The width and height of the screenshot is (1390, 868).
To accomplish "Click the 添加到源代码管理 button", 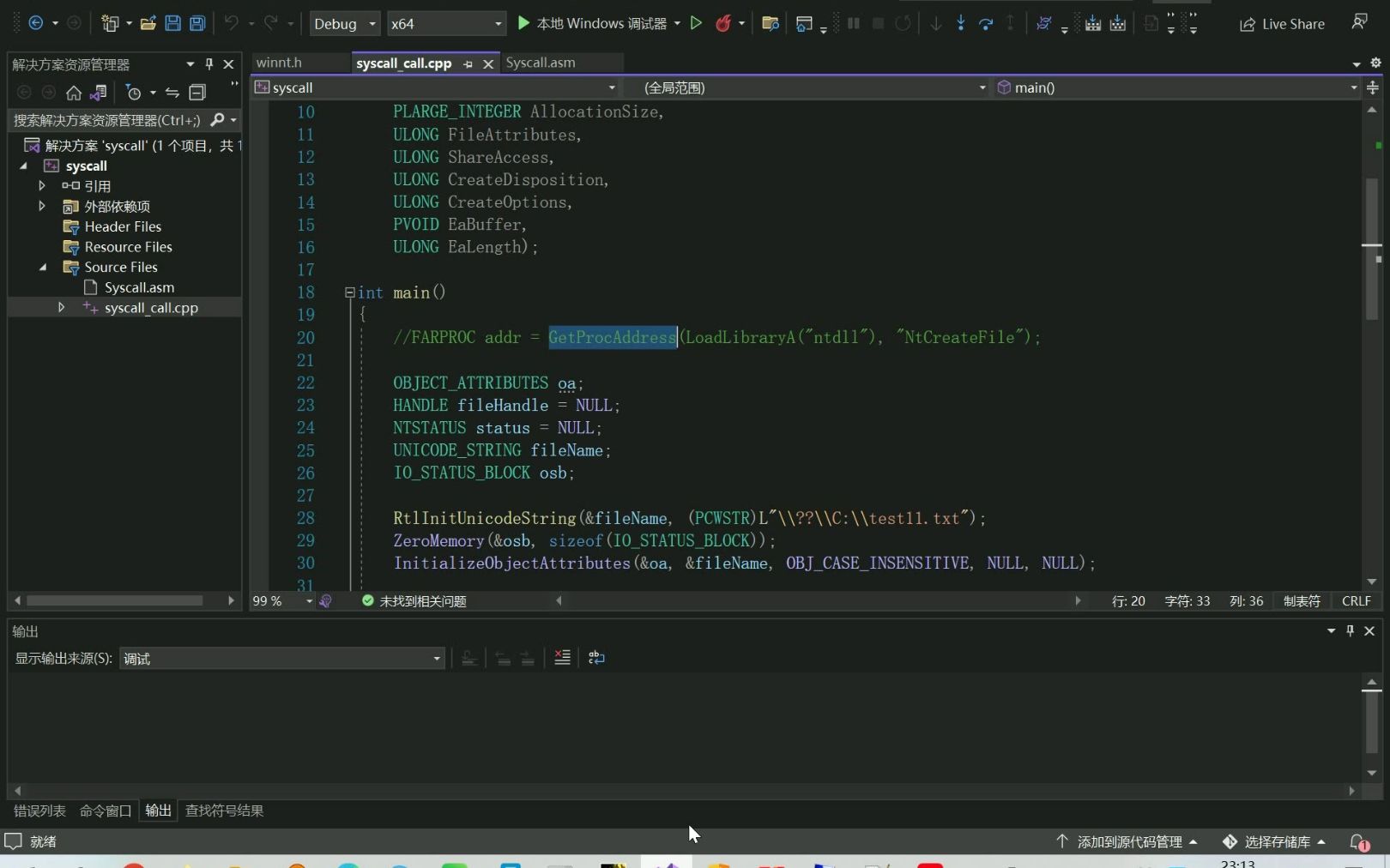I will [x=1127, y=841].
